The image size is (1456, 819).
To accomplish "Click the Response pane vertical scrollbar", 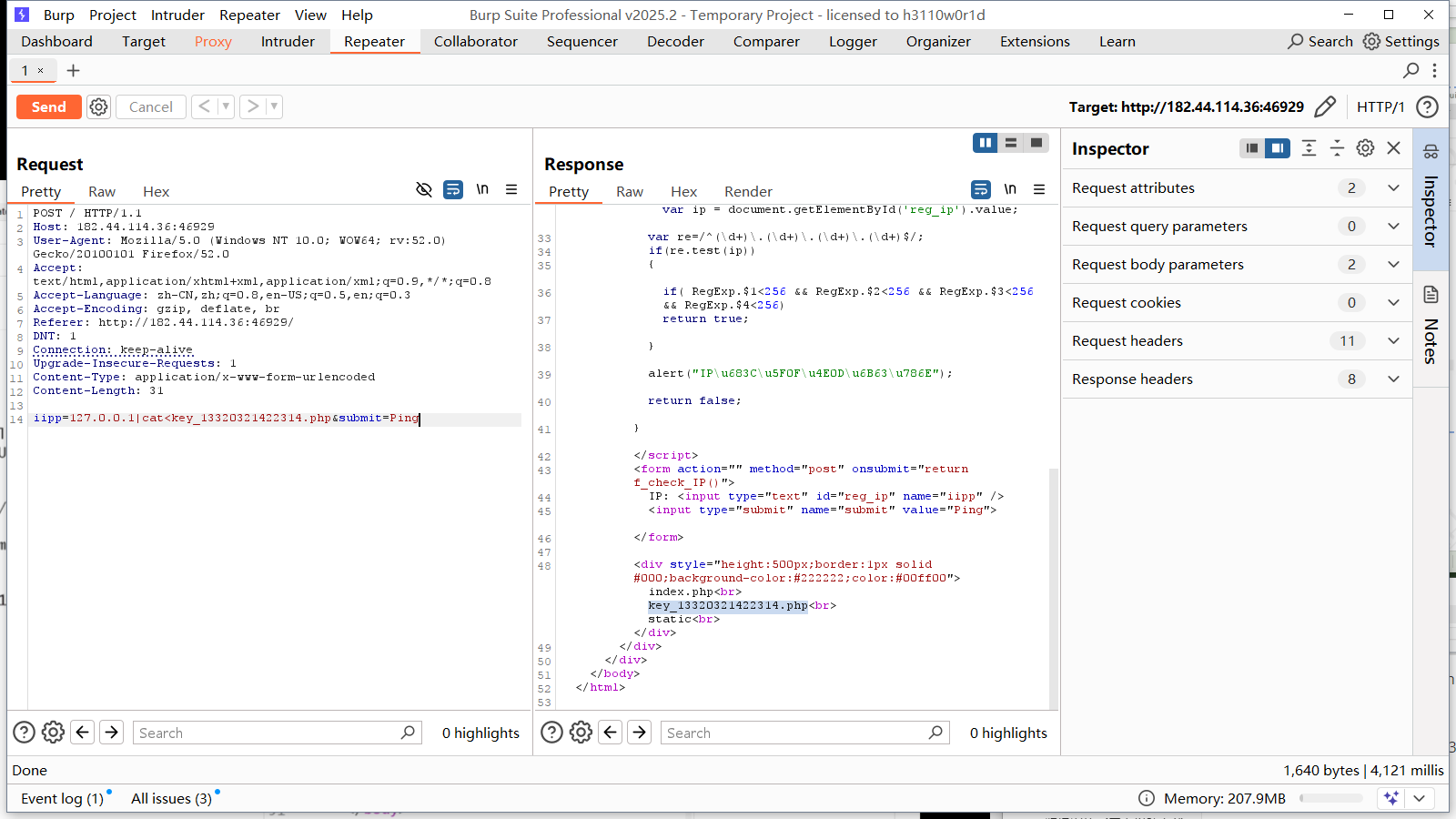I will point(1054,589).
